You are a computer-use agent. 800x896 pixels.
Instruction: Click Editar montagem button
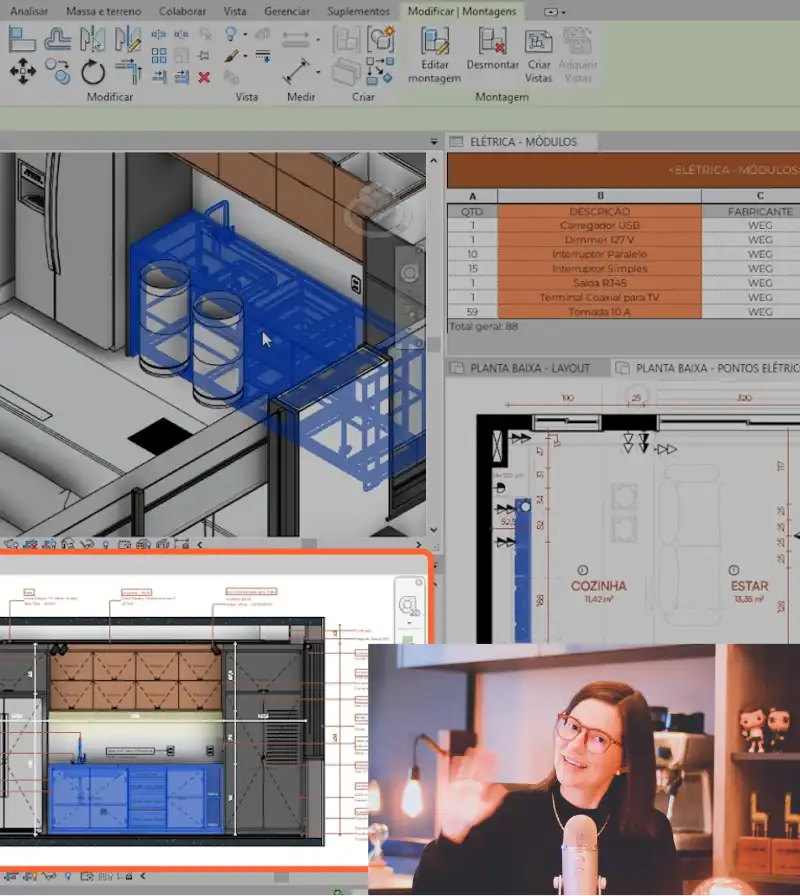click(434, 55)
